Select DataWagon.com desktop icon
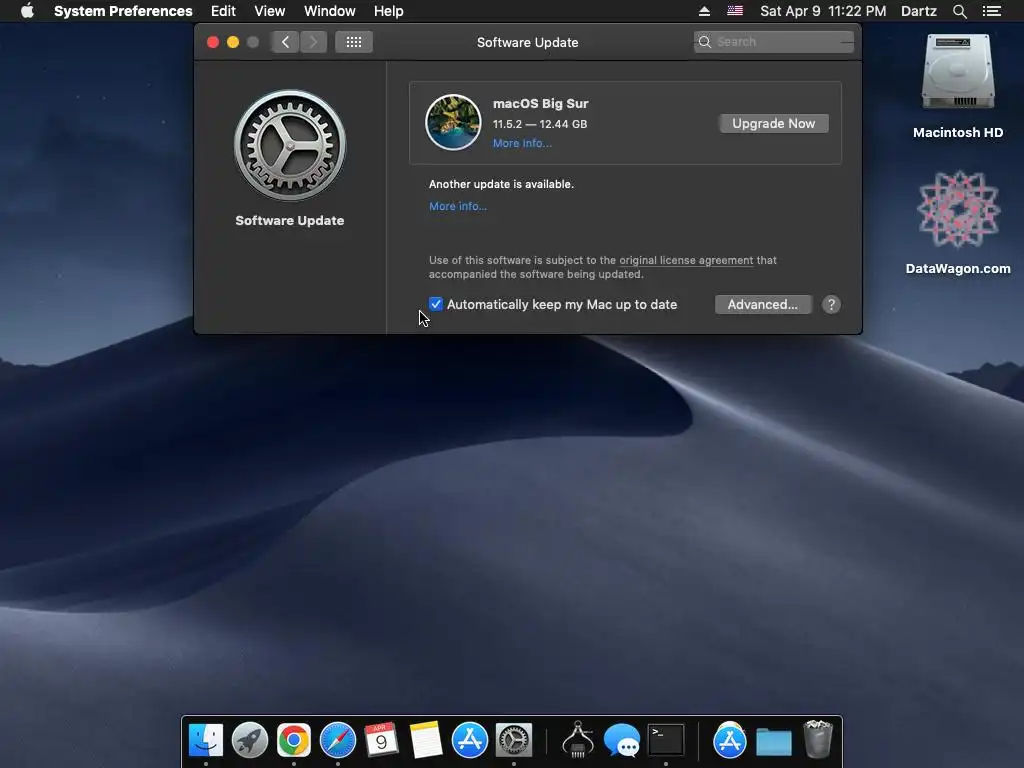The height and width of the screenshot is (768, 1024). [x=958, y=222]
